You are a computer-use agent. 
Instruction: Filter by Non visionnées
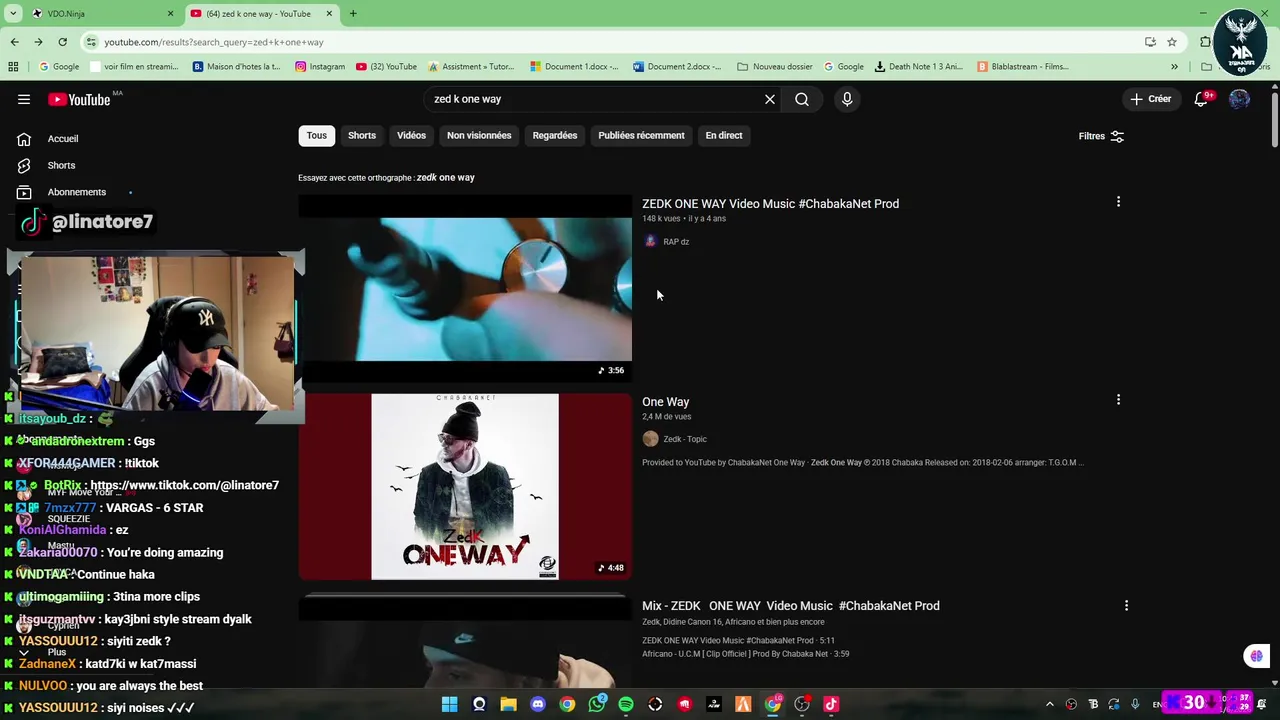tap(479, 135)
